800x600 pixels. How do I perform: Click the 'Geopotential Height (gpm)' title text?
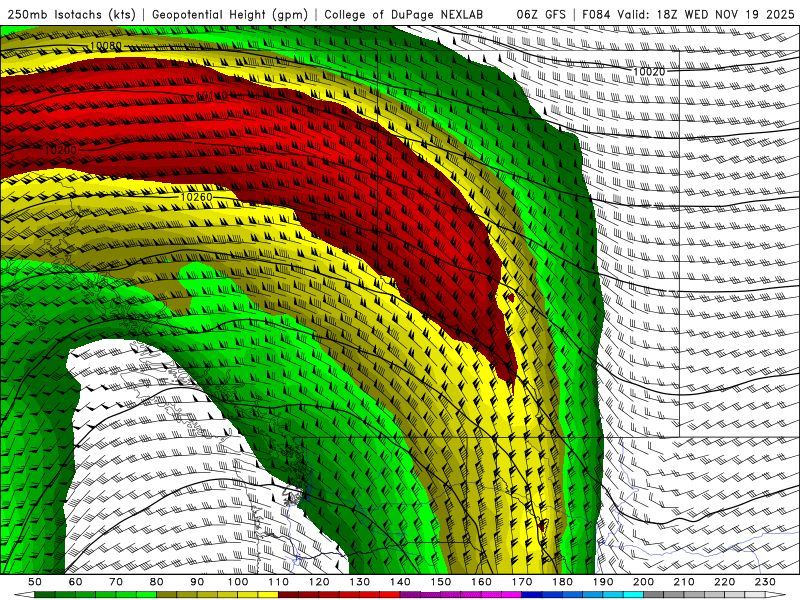point(230,15)
